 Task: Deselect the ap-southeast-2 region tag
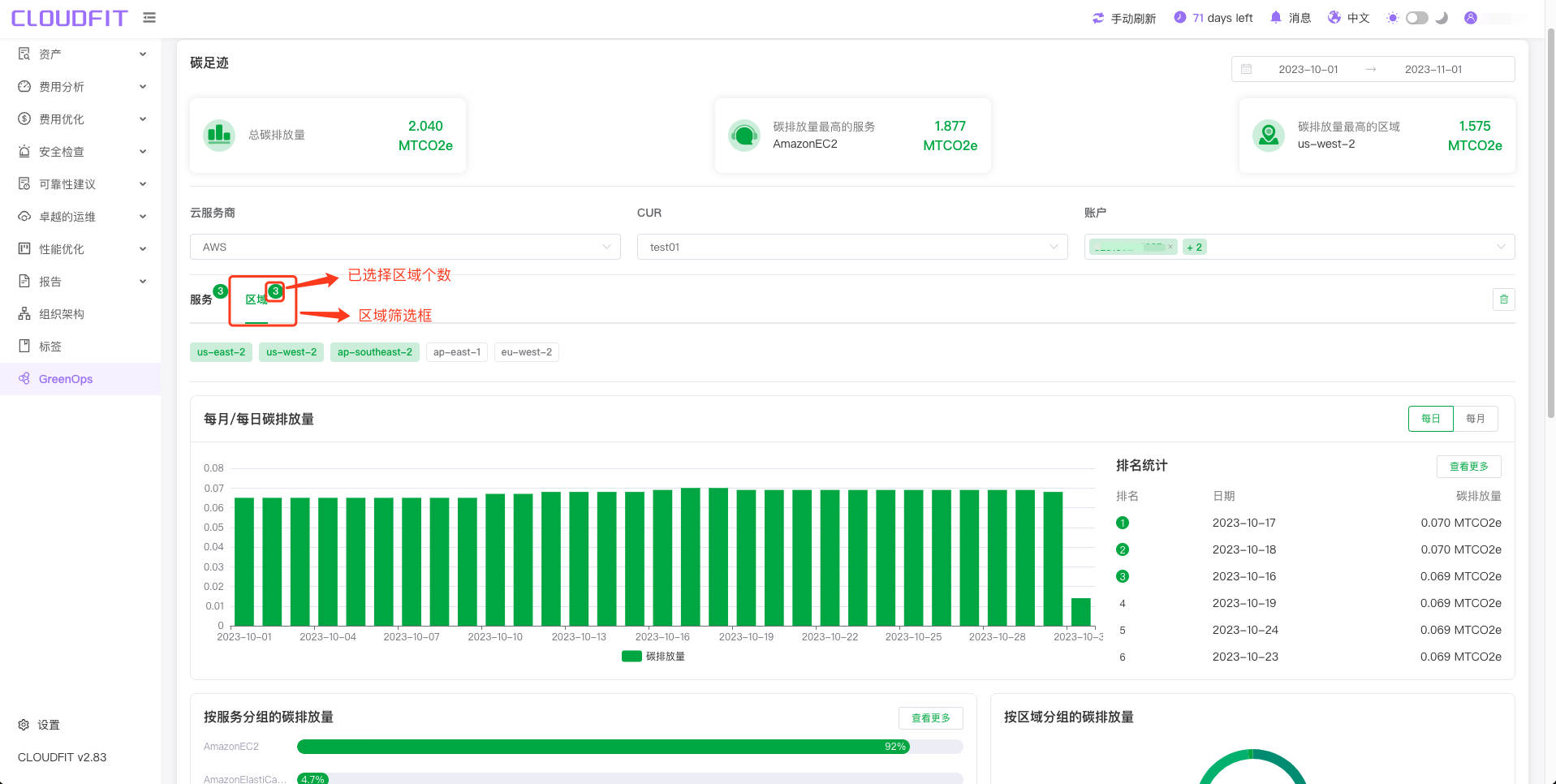click(x=375, y=352)
